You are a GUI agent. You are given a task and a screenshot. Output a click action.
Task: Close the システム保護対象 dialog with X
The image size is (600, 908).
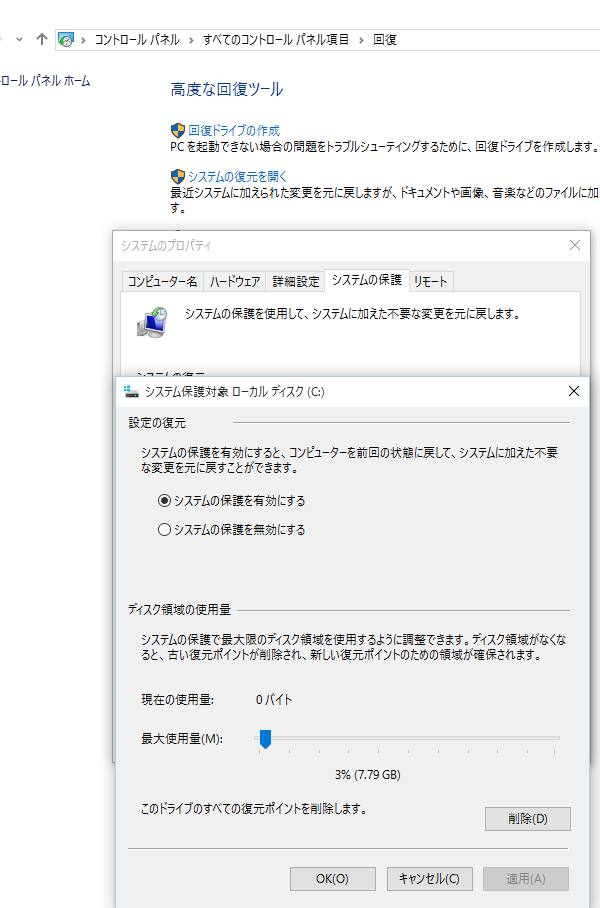coord(573,392)
